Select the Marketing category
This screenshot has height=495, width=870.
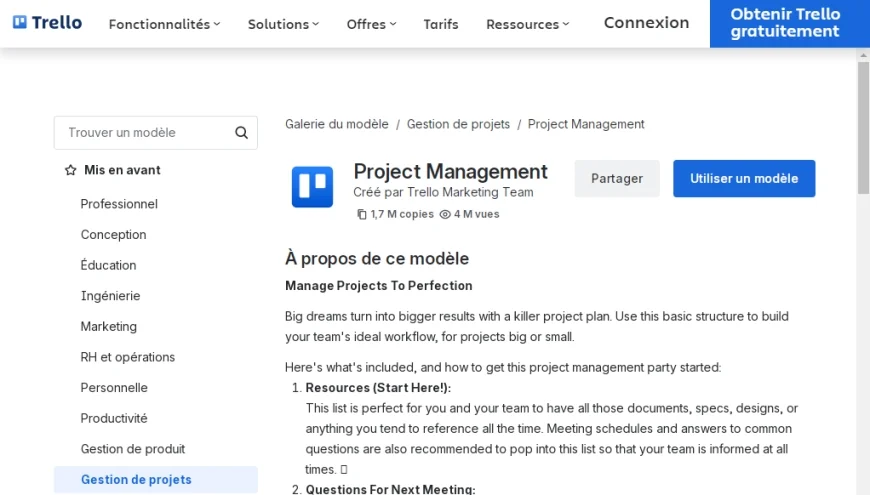[108, 327]
